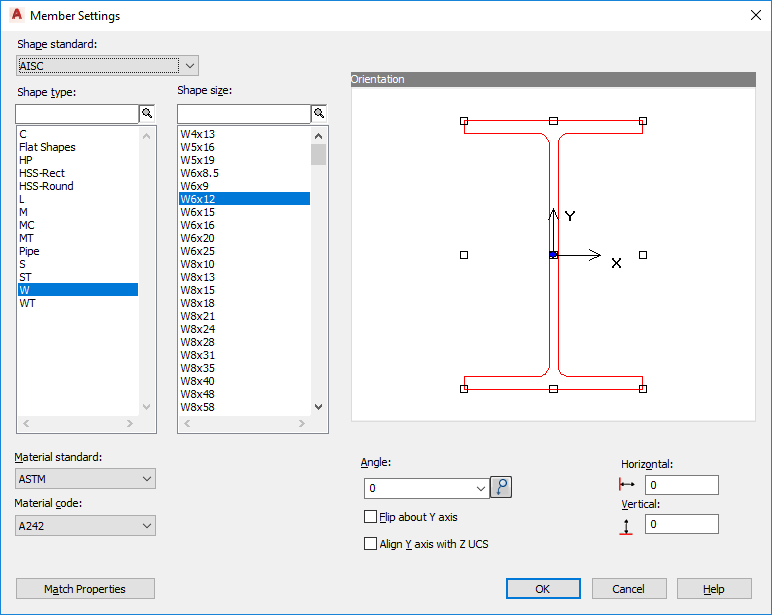Image resolution: width=772 pixels, height=615 pixels.
Task: Click the Shape size search magnifier icon
Action: (319, 113)
